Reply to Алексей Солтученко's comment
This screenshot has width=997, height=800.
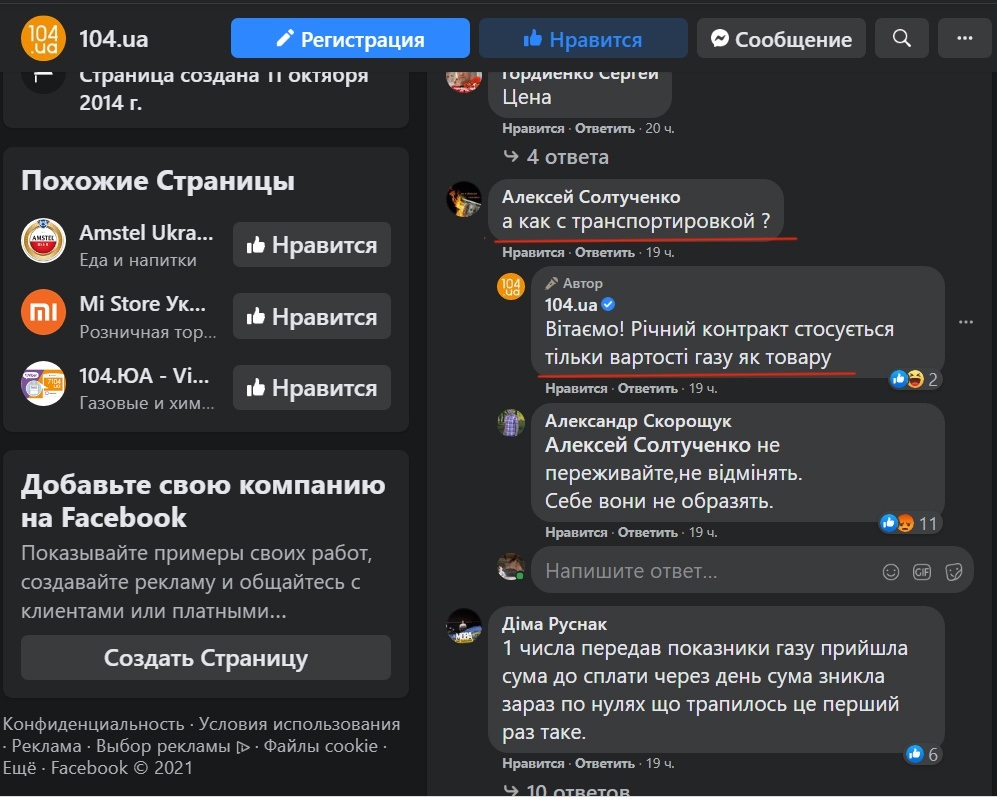click(605, 252)
